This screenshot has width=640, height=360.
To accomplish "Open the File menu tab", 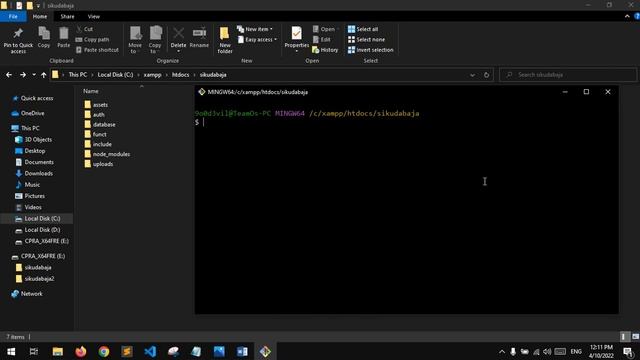I will [x=13, y=16].
